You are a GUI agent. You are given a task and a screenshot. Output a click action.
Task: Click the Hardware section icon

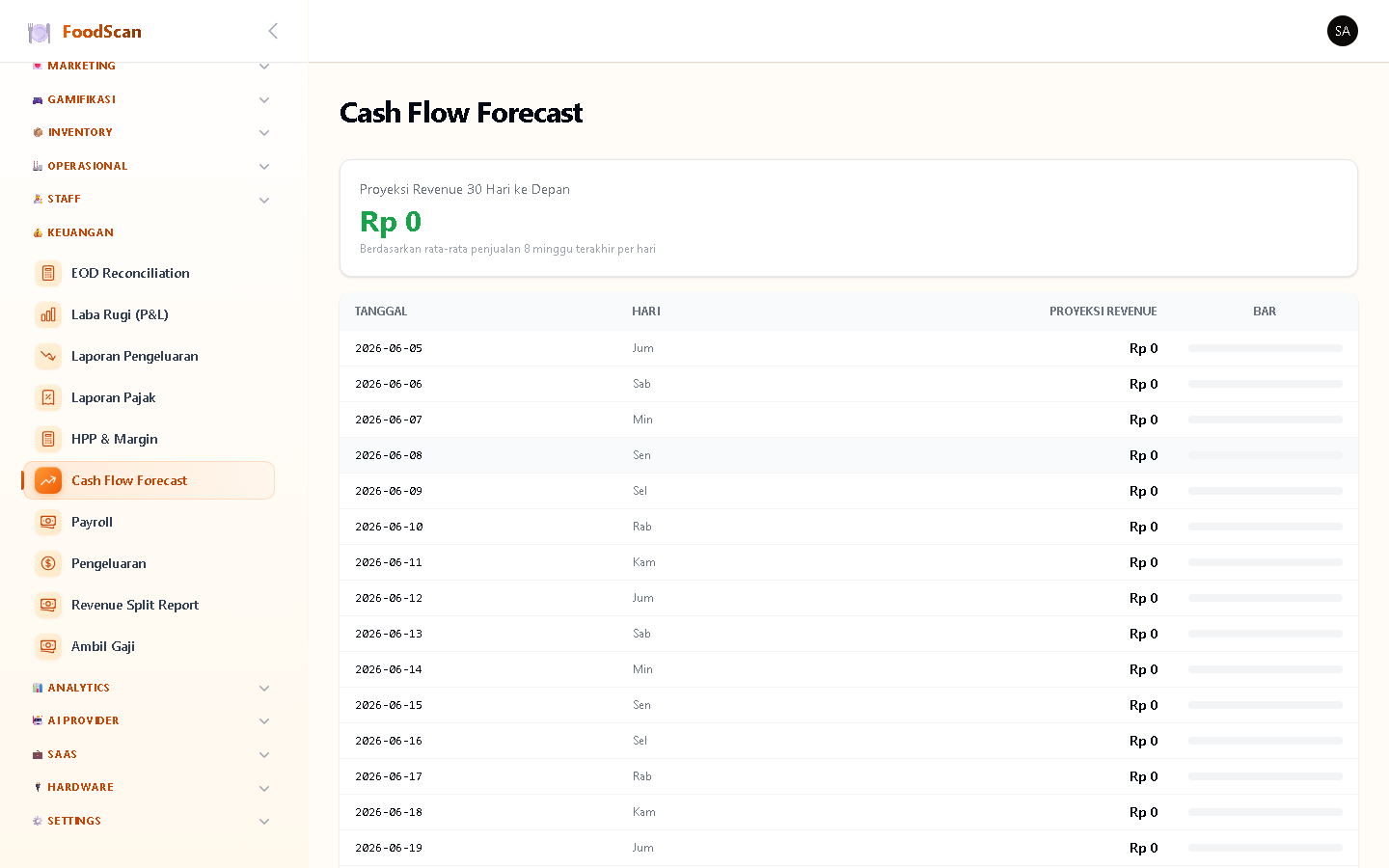[38, 787]
